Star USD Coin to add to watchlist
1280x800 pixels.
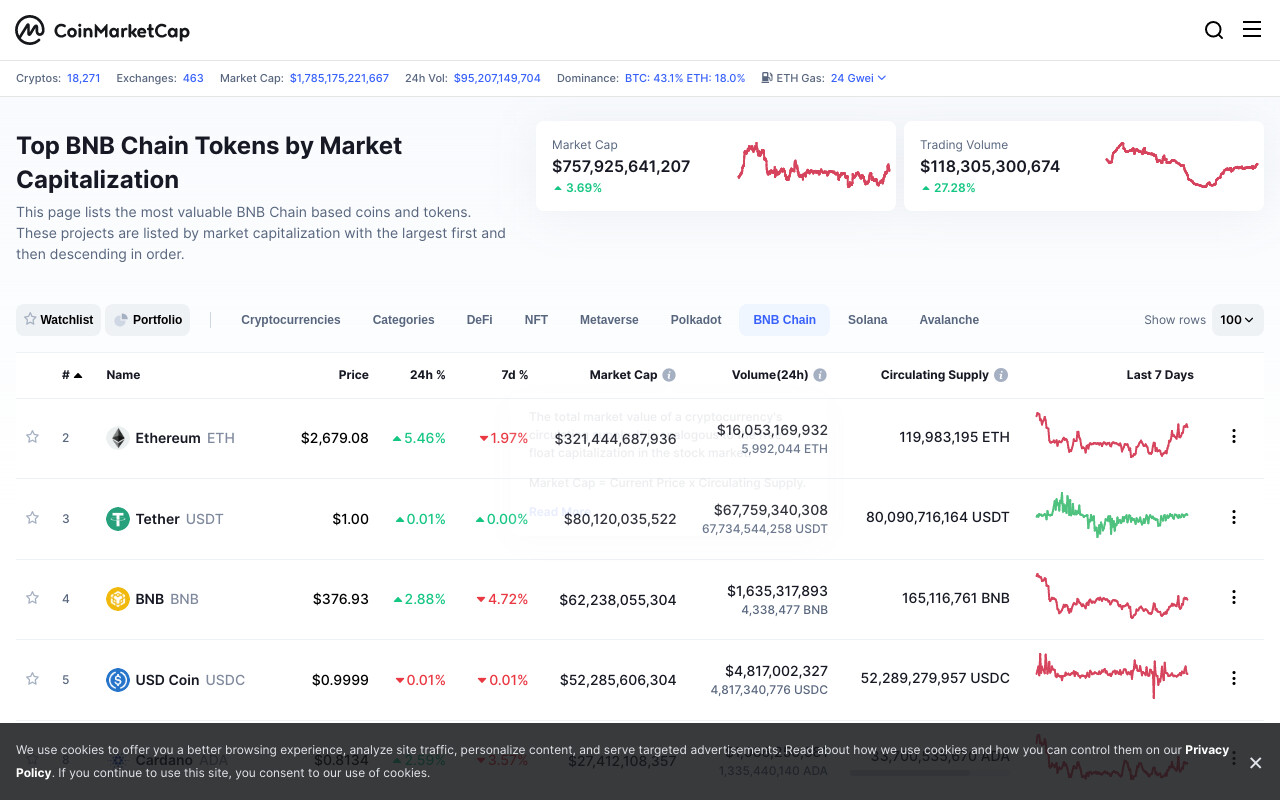point(32,679)
